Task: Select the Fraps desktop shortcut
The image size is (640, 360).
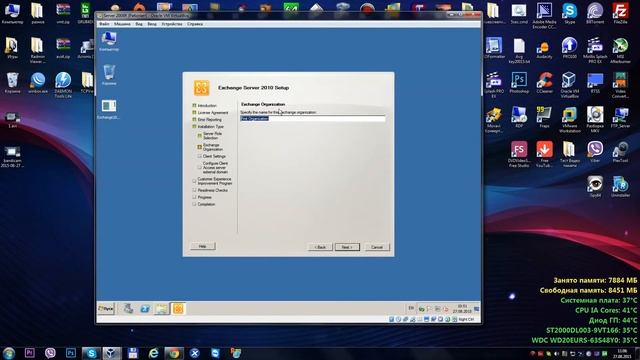Action: [544, 118]
